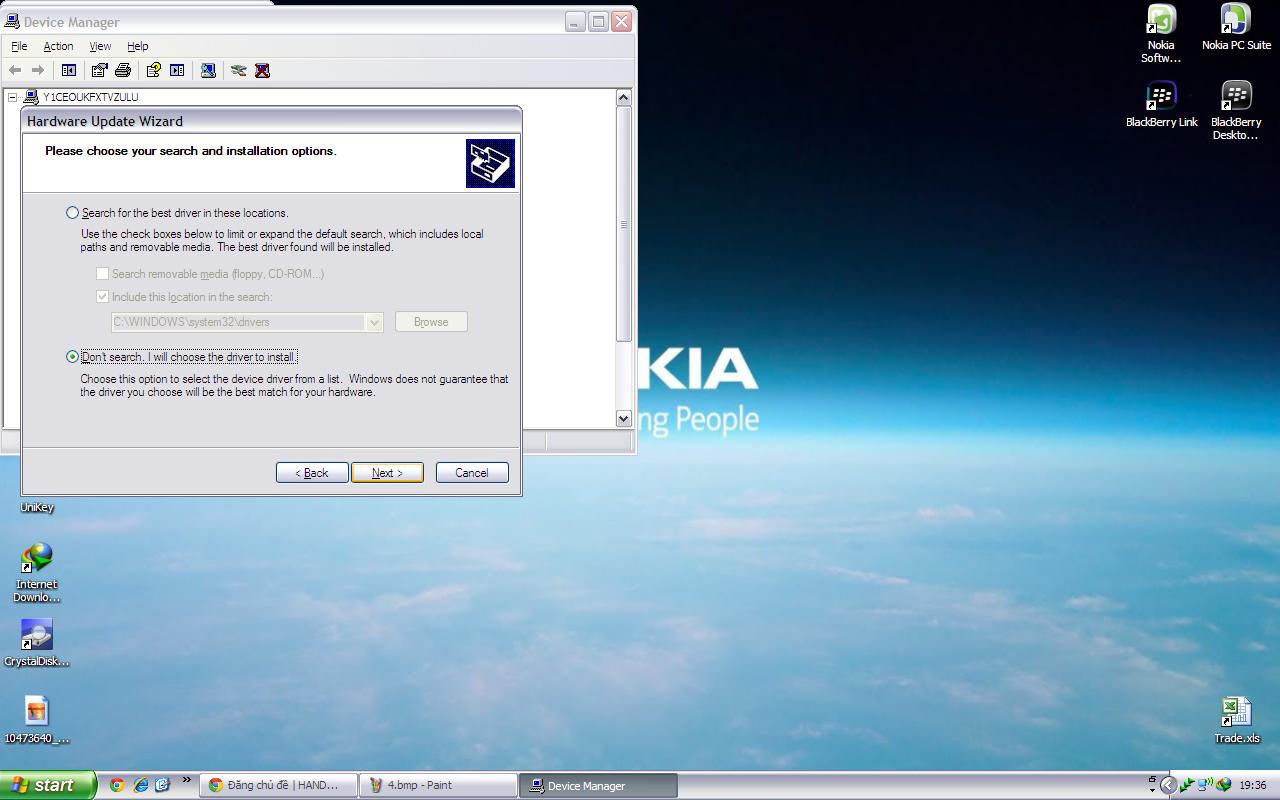Collapse the Y1CEOUKFXTVZULU computer tree node

point(13,97)
